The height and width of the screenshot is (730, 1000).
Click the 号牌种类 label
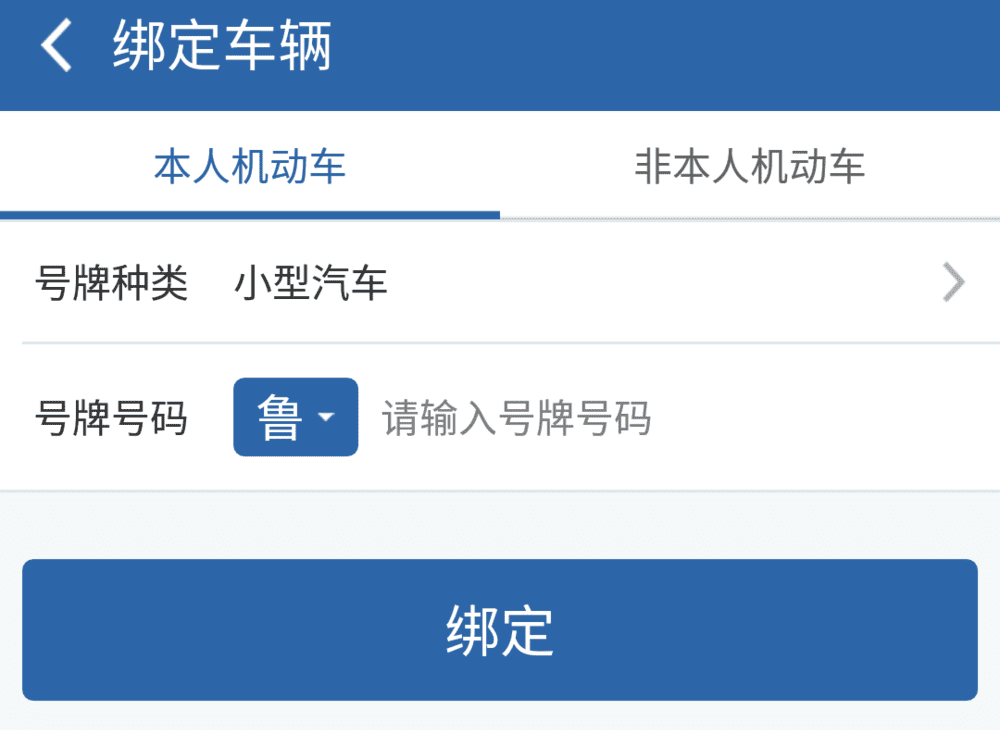point(111,285)
